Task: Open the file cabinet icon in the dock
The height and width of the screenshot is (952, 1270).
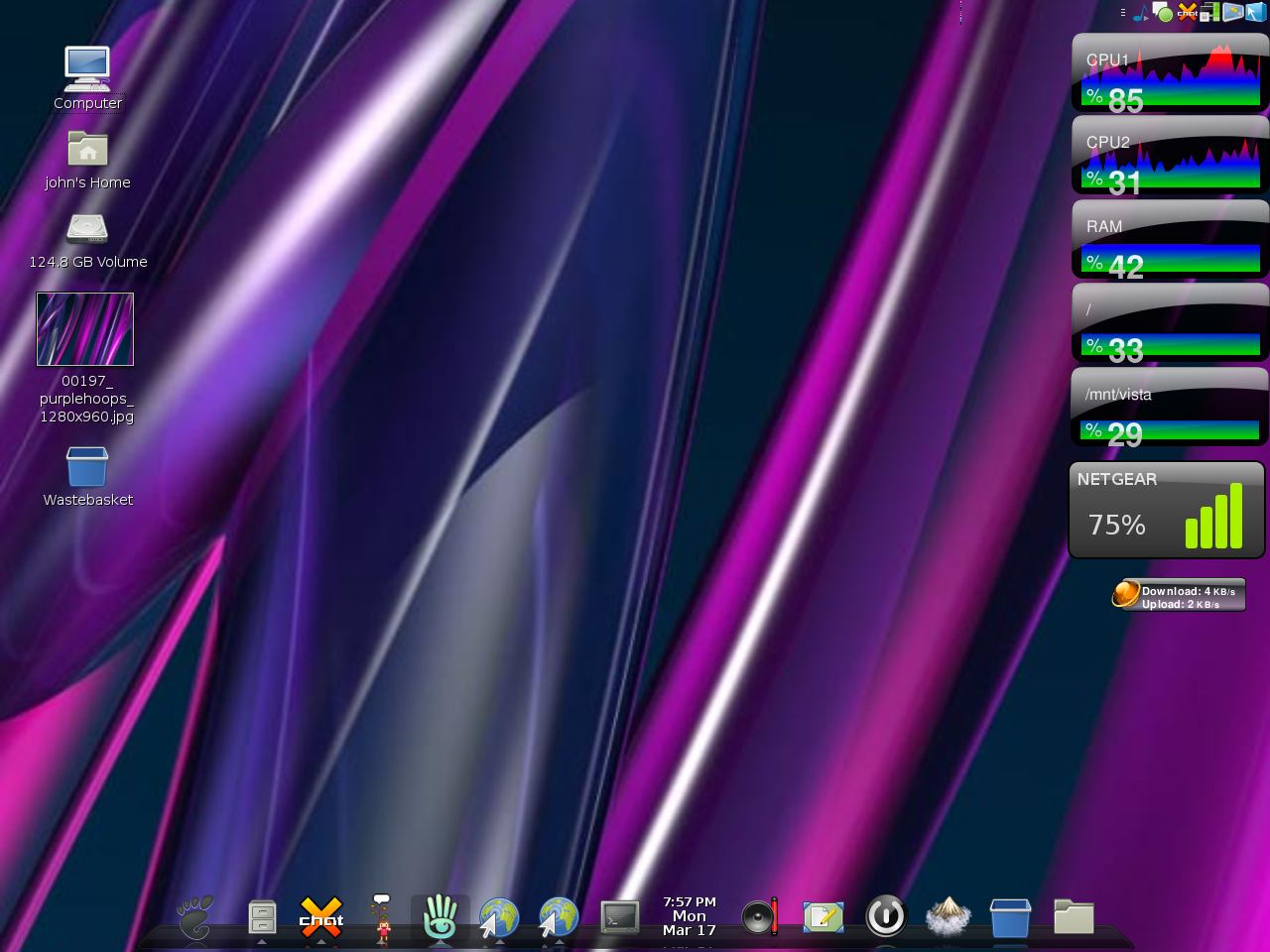Action: tap(262, 916)
